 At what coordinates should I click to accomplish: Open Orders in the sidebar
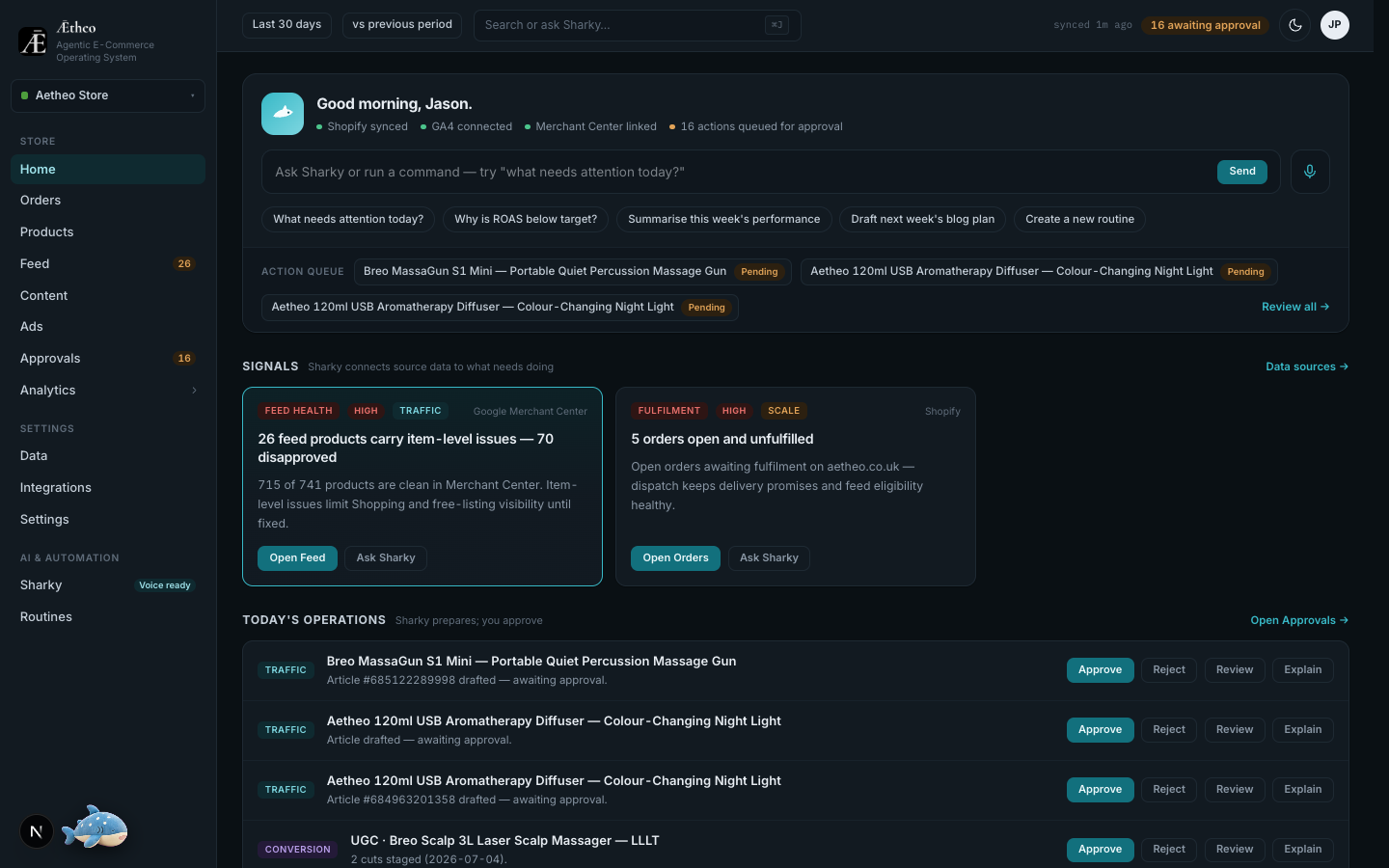[x=108, y=201]
